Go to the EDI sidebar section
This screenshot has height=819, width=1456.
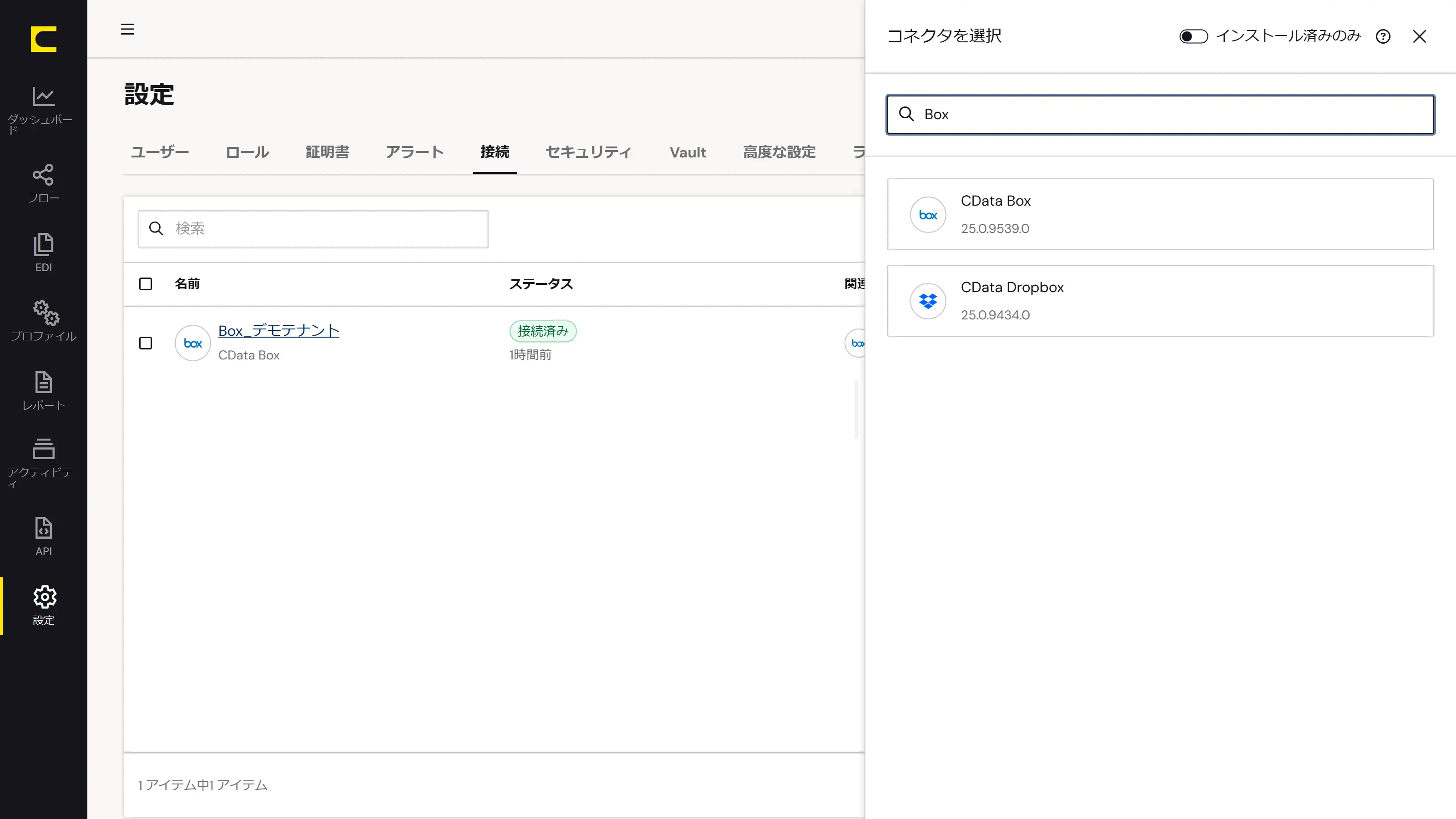[44, 253]
